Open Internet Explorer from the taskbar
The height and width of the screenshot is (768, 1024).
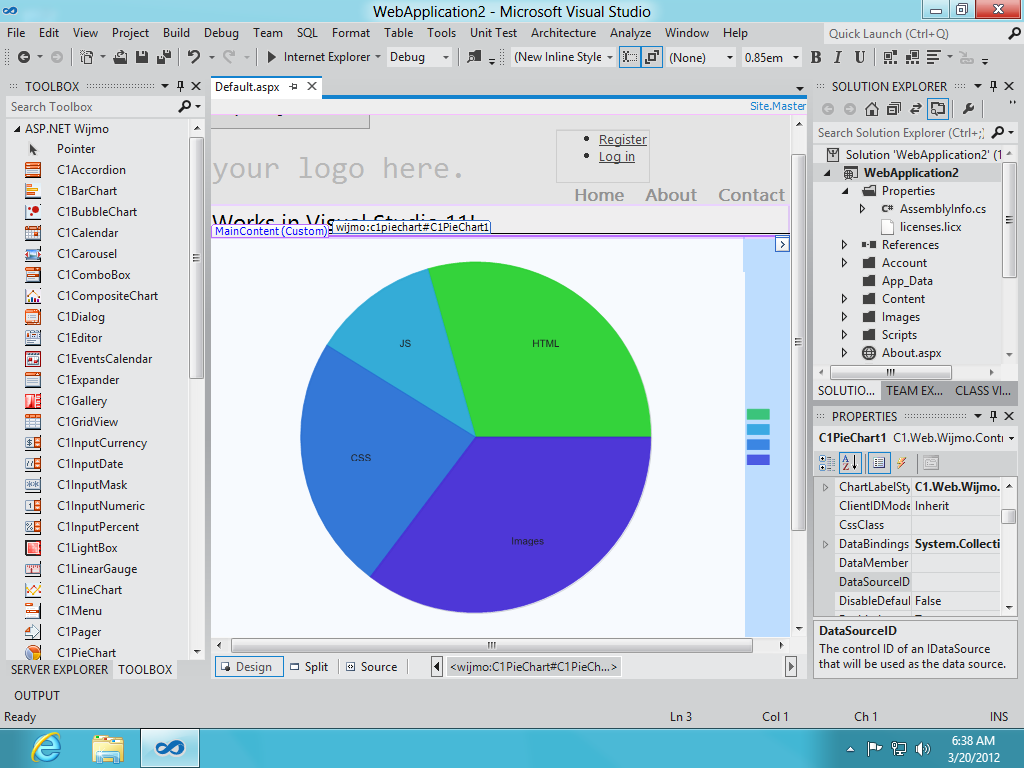pos(46,748)
